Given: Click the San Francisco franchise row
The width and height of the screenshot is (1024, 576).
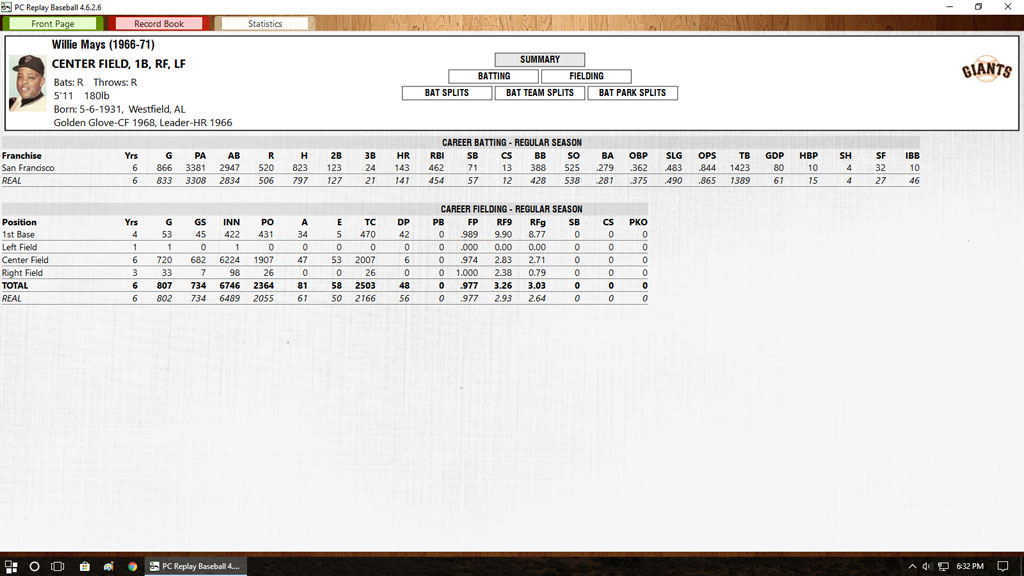Looking at the screenshot, I should [28, 168].
